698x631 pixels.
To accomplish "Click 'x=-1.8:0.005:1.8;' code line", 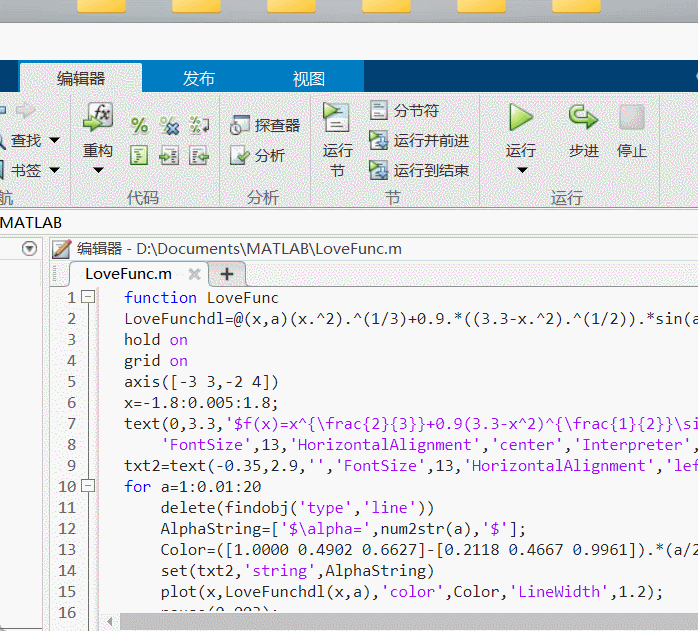I will 201,403.
